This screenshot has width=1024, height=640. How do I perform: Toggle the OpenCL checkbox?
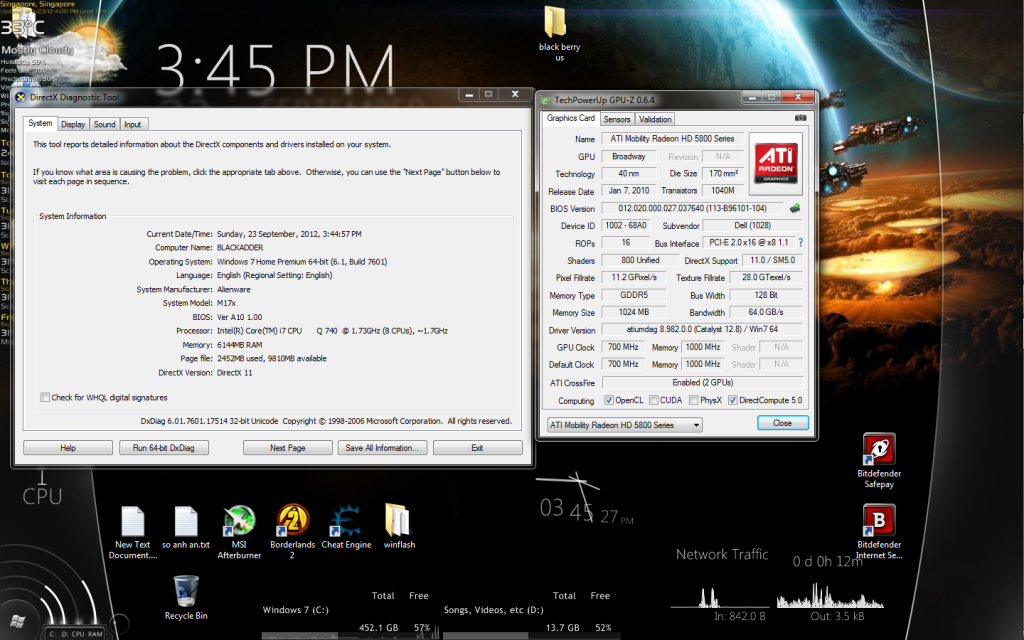(610, 400)
